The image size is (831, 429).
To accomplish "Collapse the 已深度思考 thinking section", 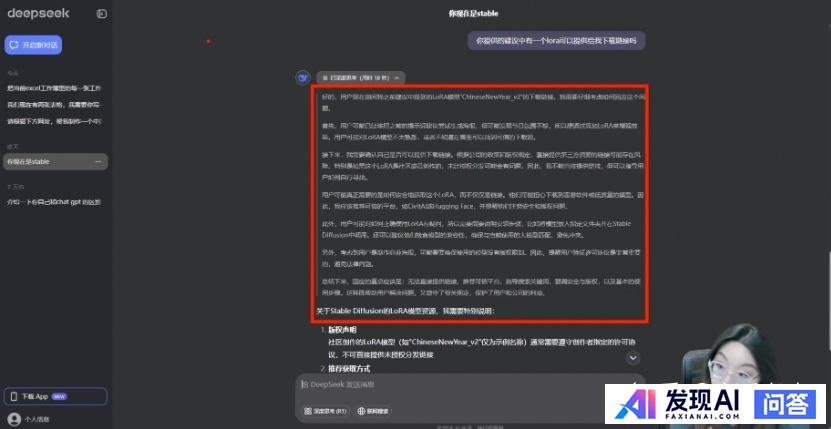I will [x=361, y=78].
